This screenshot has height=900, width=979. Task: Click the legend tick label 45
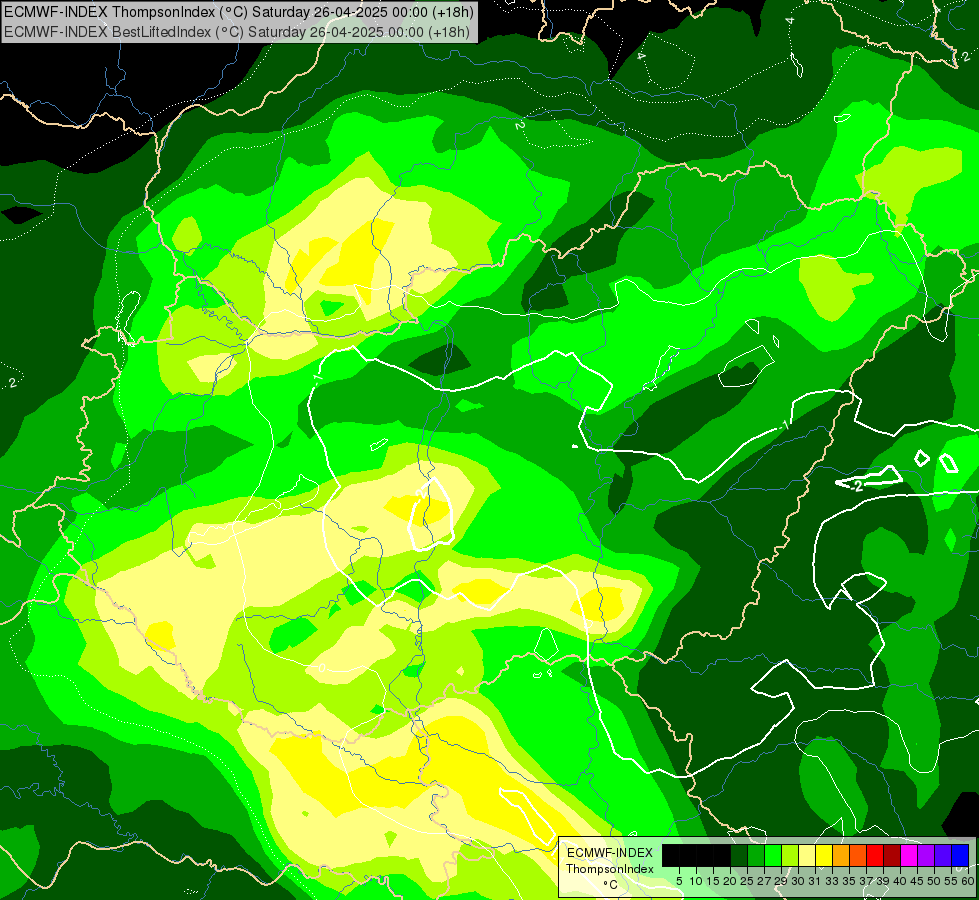[x=917, y=881]
